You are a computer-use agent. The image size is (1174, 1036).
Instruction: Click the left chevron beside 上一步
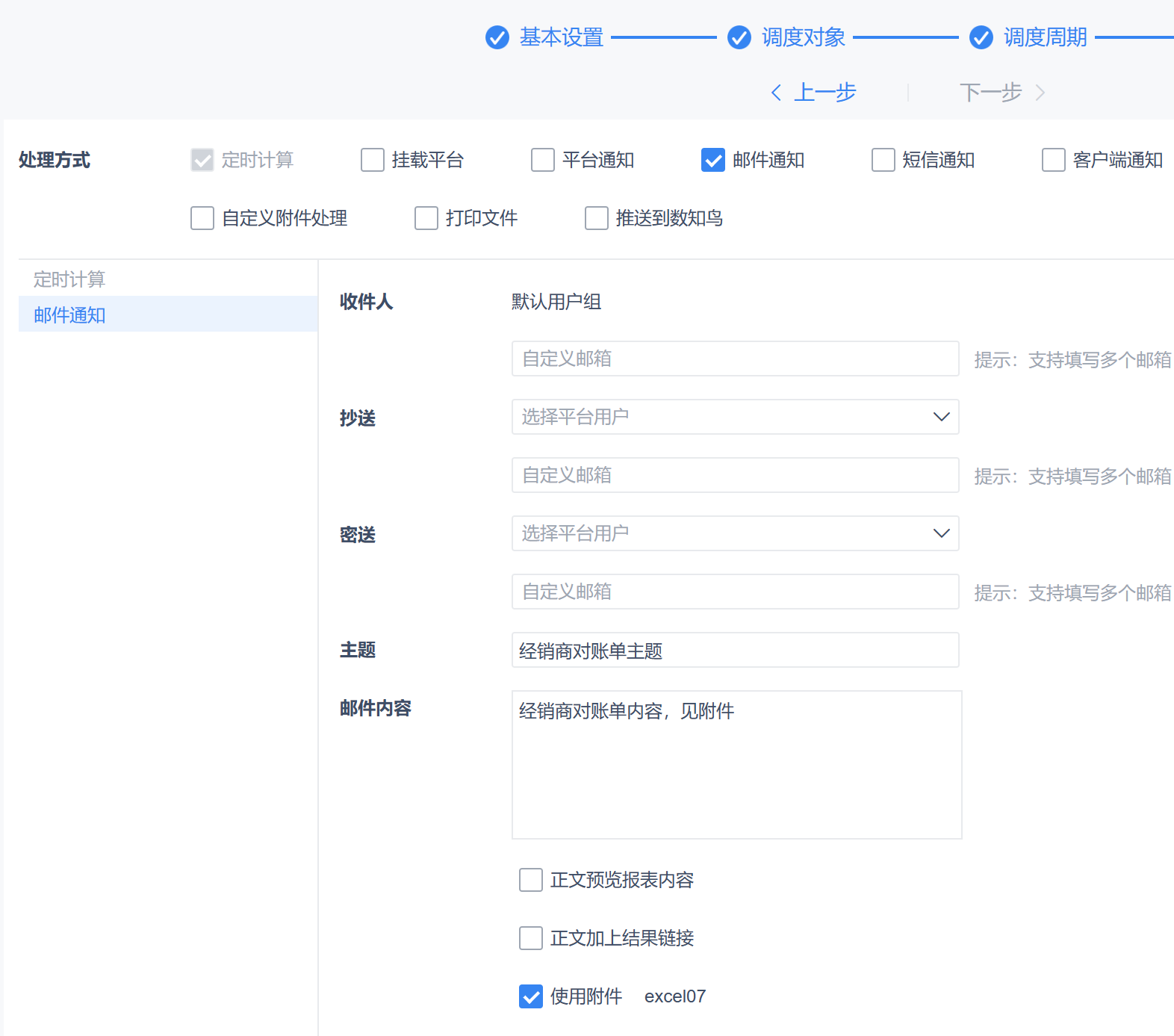776,93
